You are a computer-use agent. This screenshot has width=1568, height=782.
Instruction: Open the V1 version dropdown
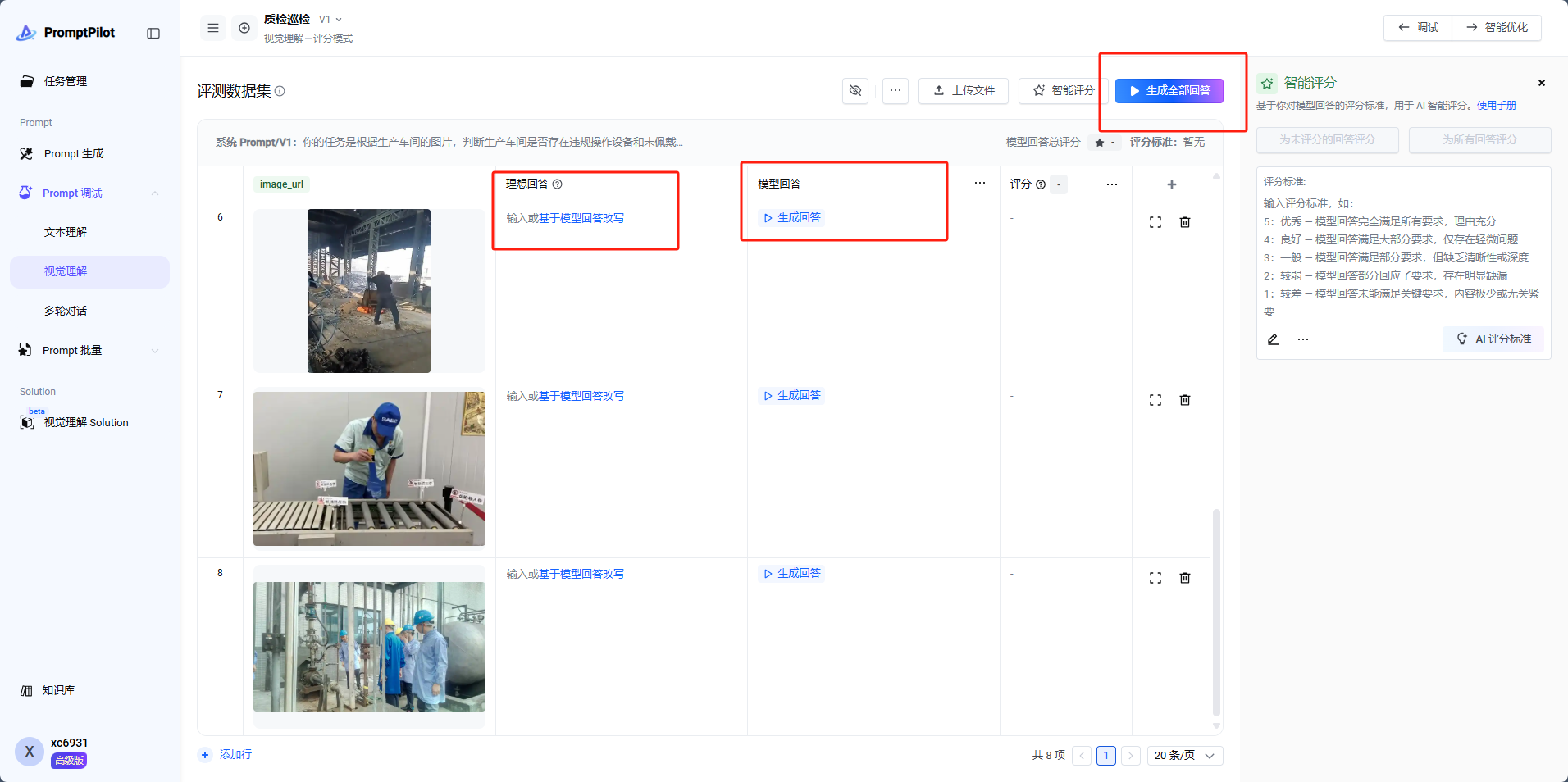(330, 20)
